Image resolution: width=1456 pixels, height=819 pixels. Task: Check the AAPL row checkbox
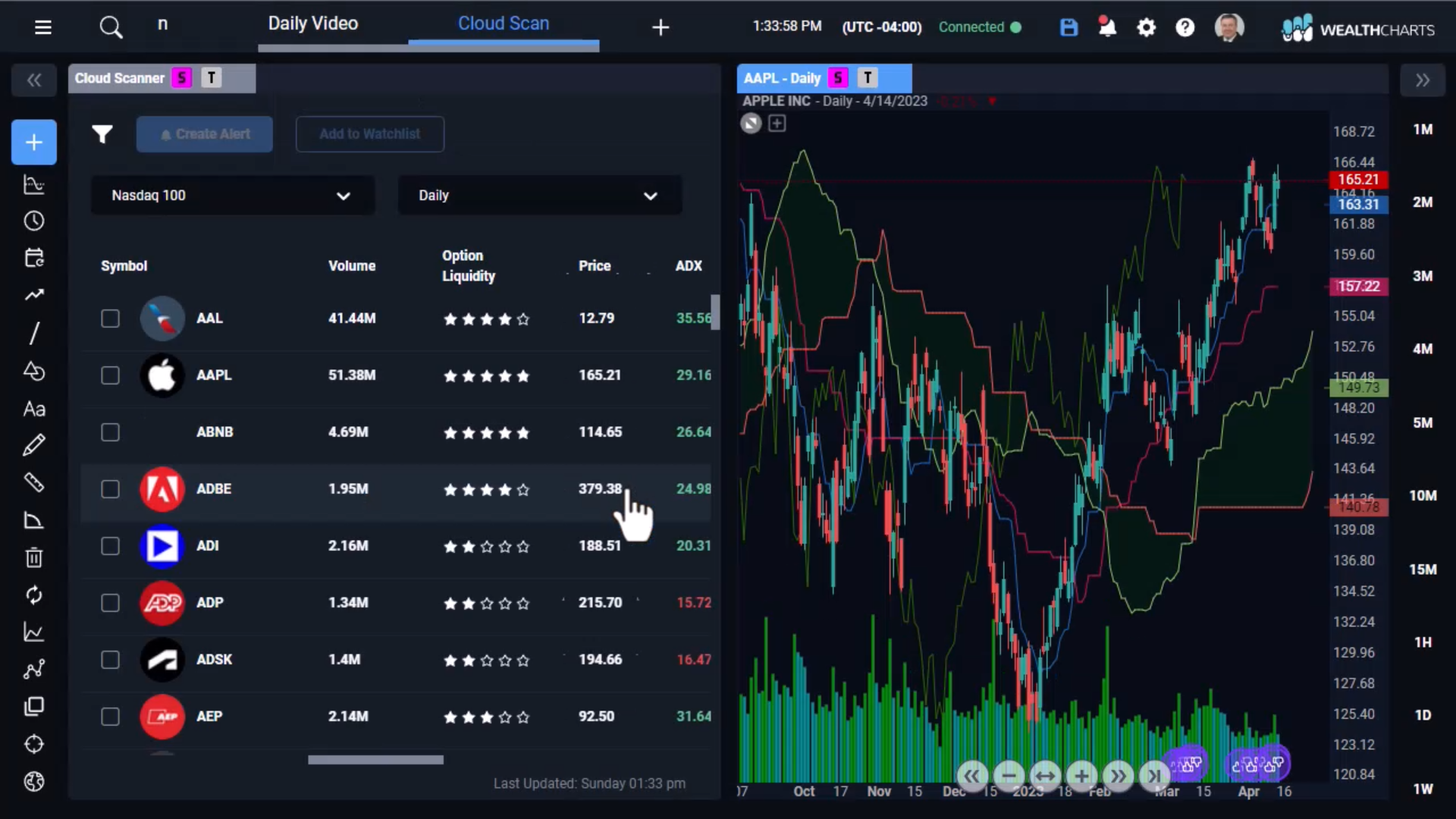[111, 375]
